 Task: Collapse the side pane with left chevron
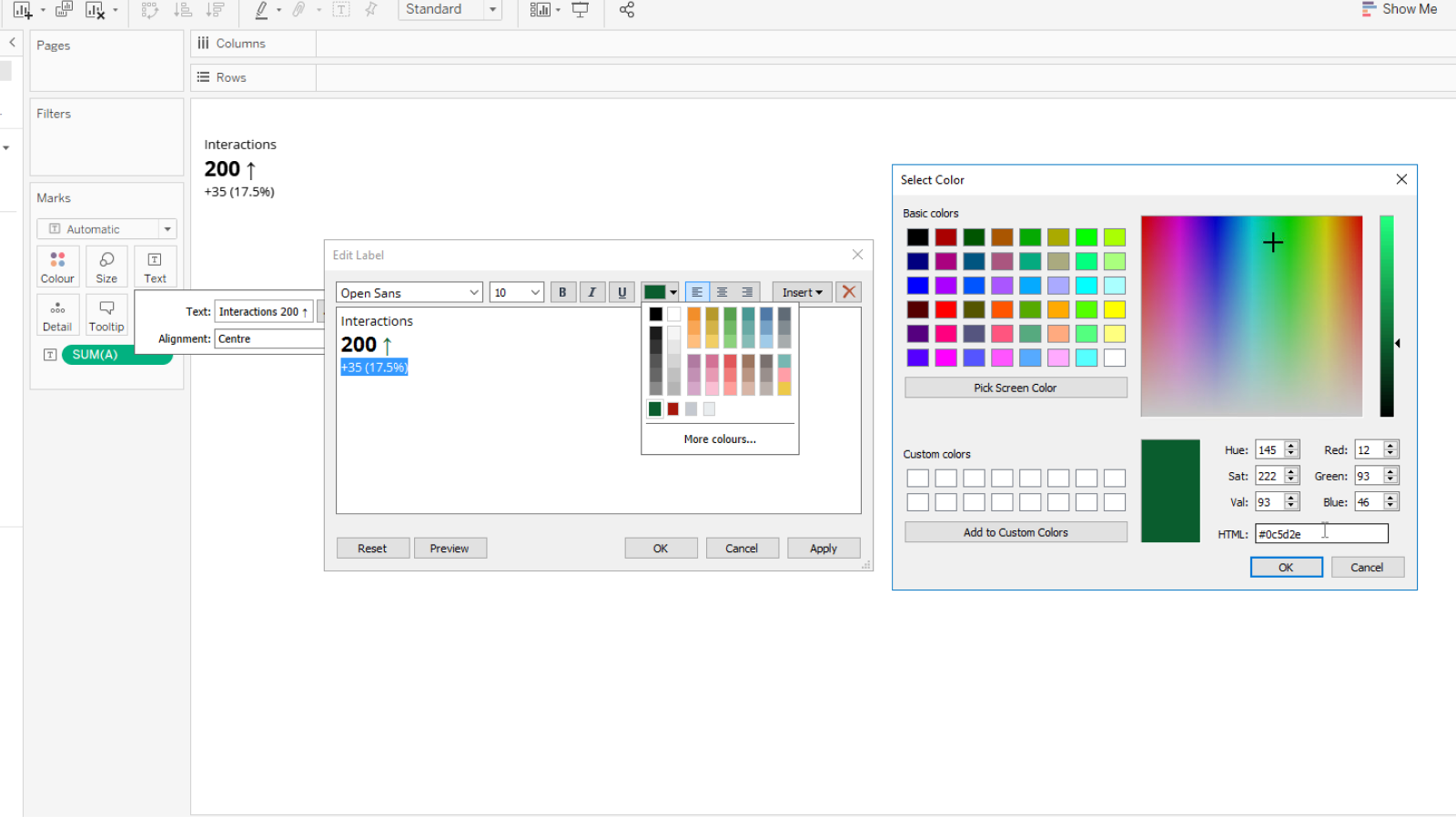(12, 42)
